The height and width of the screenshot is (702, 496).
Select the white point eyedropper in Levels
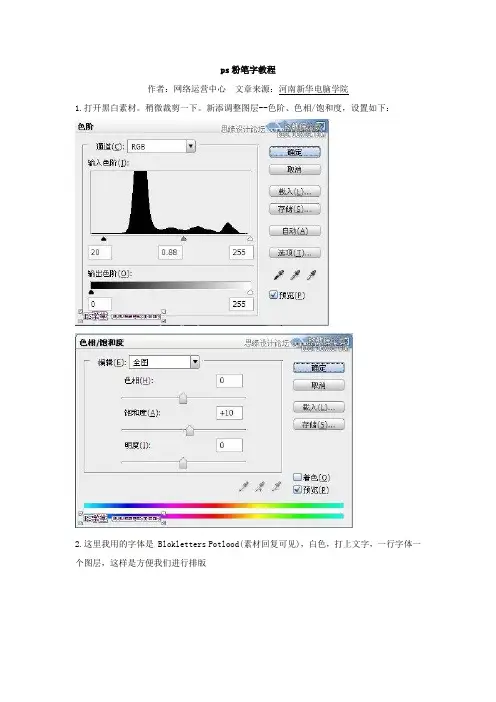point(312,275)
